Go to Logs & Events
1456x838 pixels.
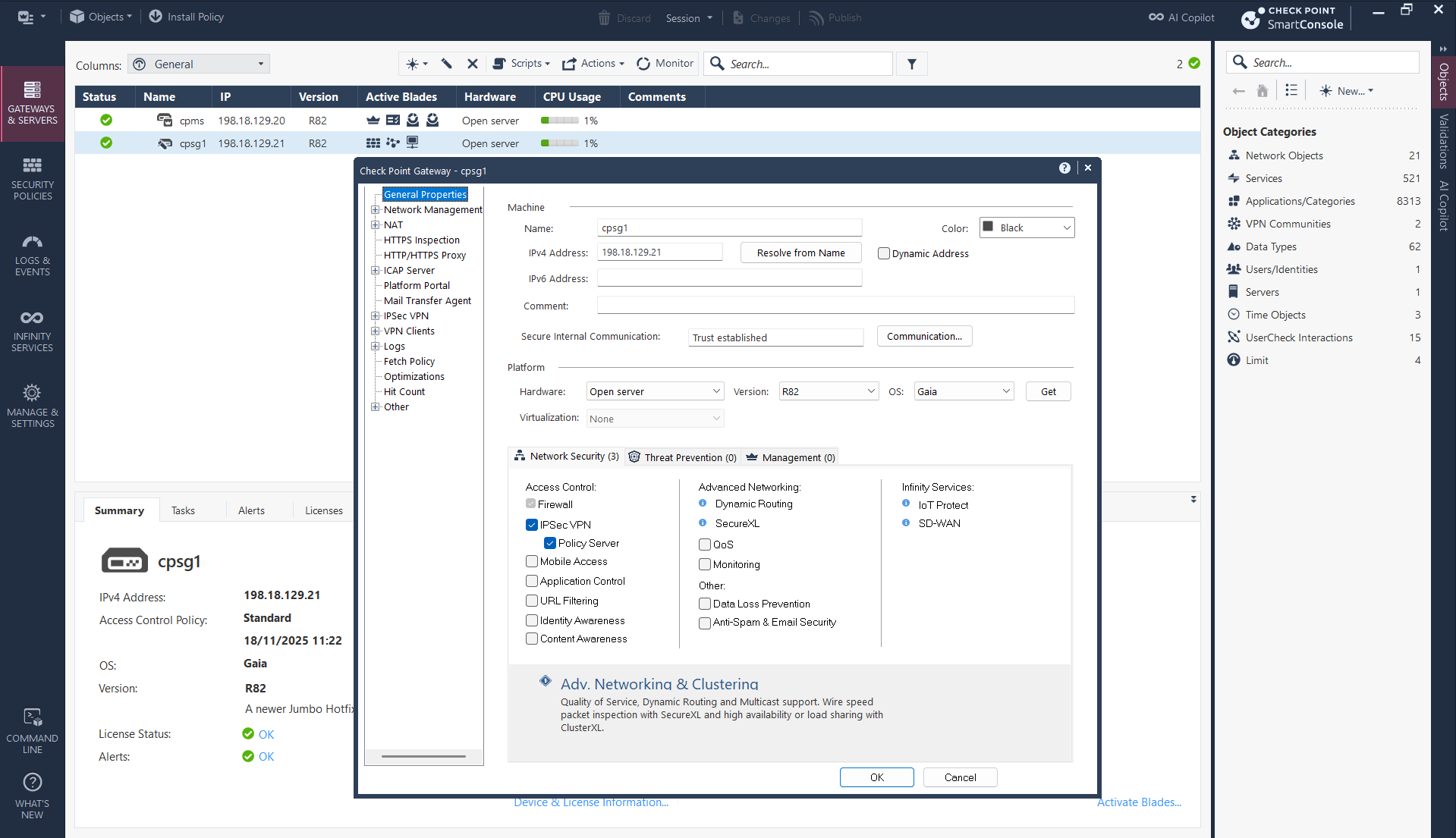click(x=32, y=255)
